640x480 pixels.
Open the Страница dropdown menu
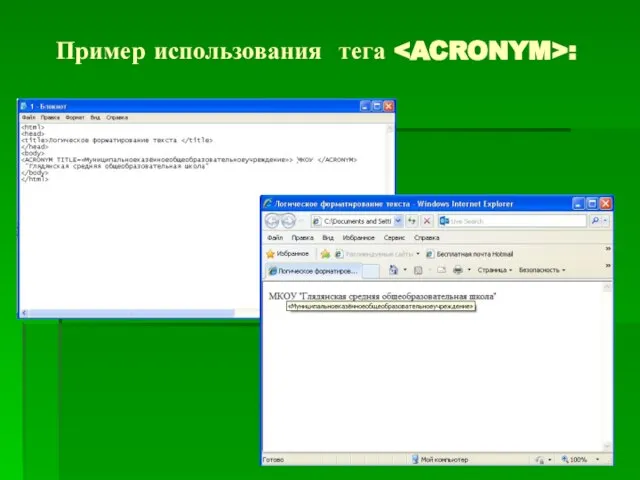tap(495, 270)
